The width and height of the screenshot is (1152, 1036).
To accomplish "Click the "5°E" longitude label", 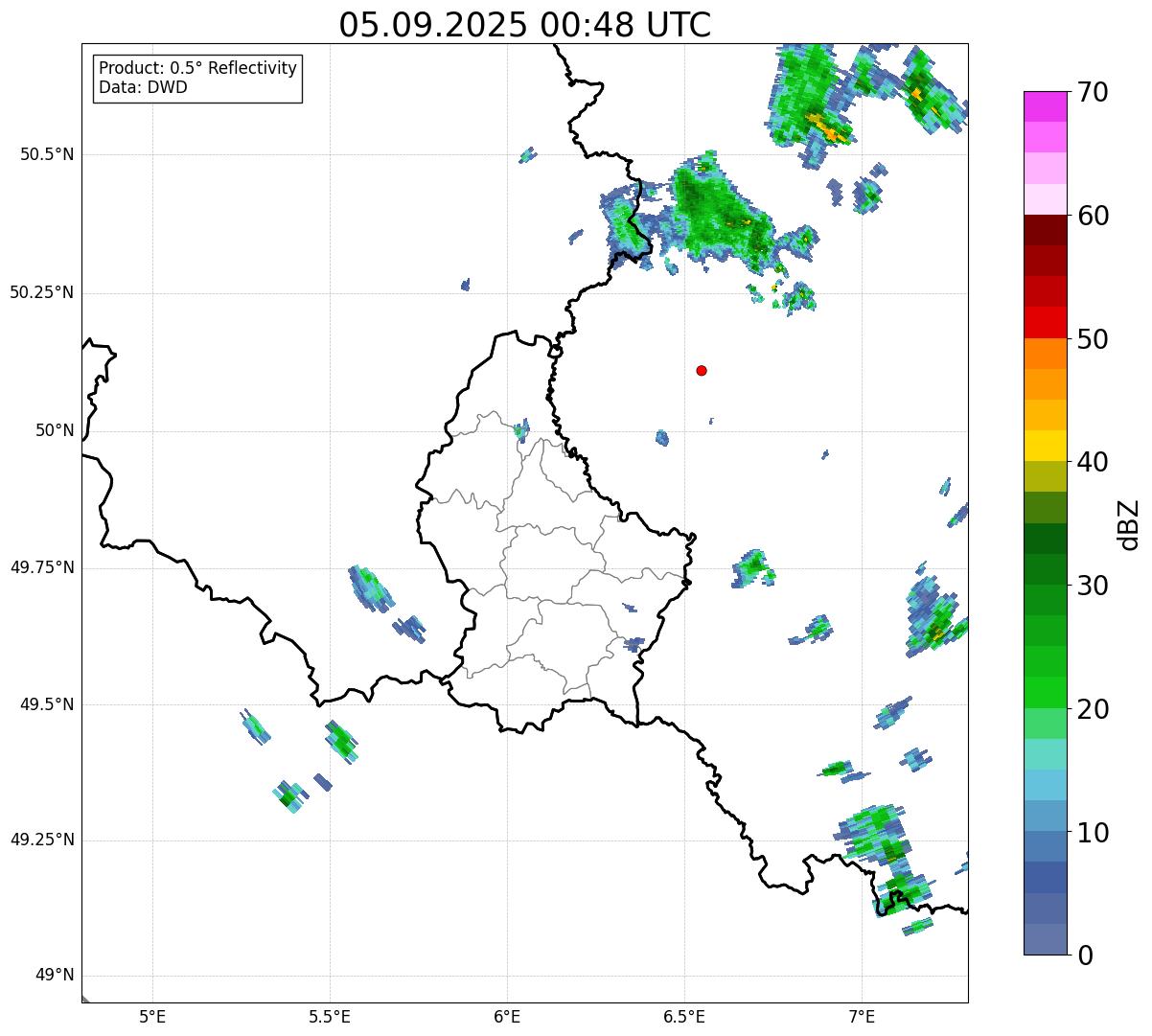I will click(152, 1016).
